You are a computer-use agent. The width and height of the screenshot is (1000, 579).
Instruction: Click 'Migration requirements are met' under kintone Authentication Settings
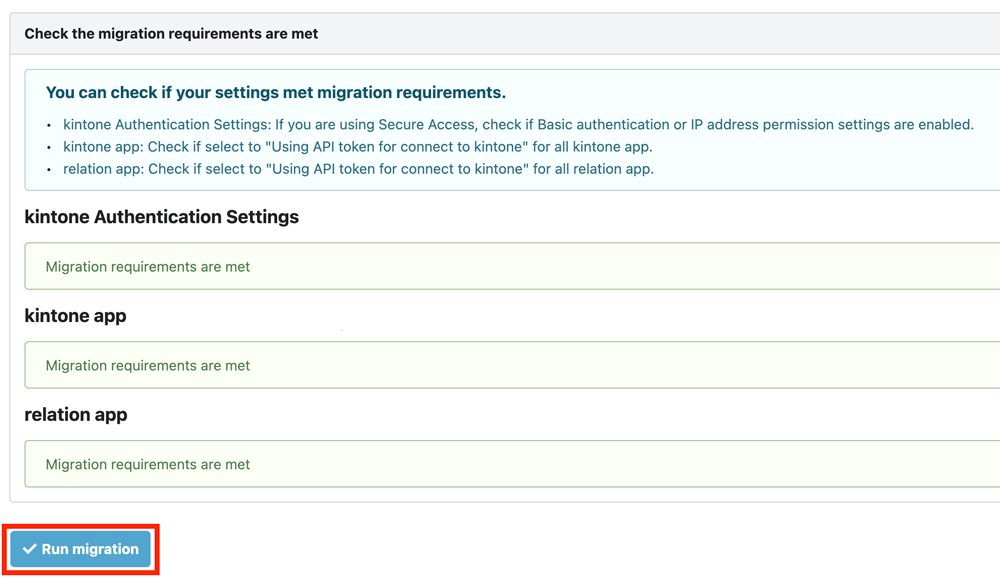[147, 267]
